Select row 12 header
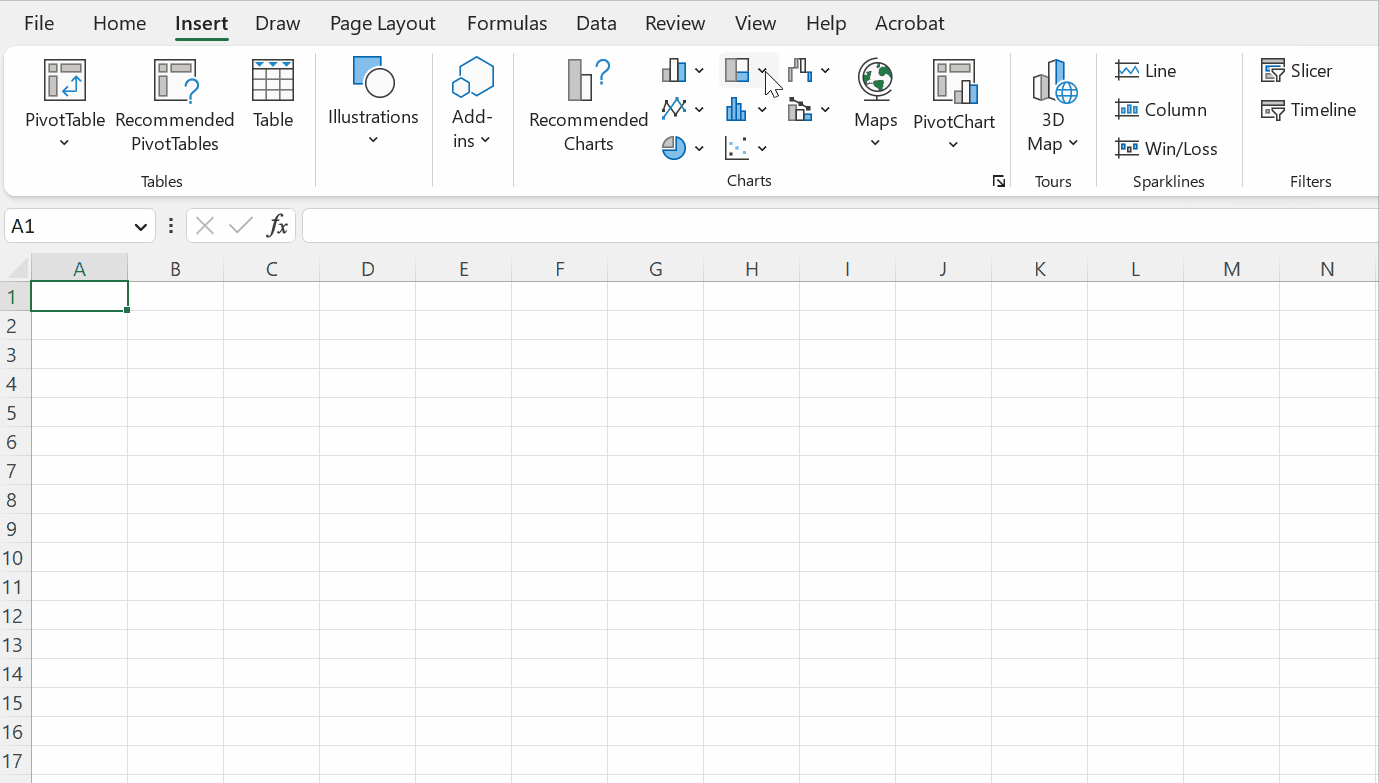Viewport: 1379px width, 783px height. coord(14,616)
